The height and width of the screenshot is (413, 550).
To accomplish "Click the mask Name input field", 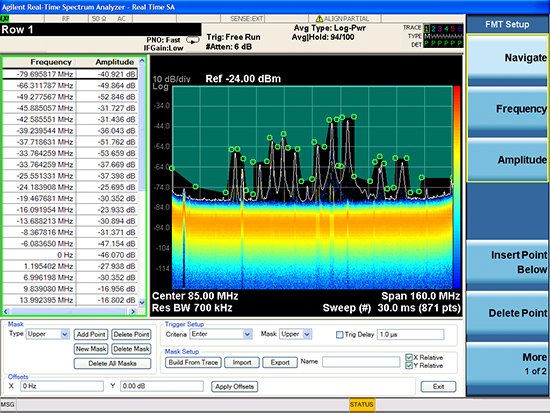I will click(x=361, y=362).
